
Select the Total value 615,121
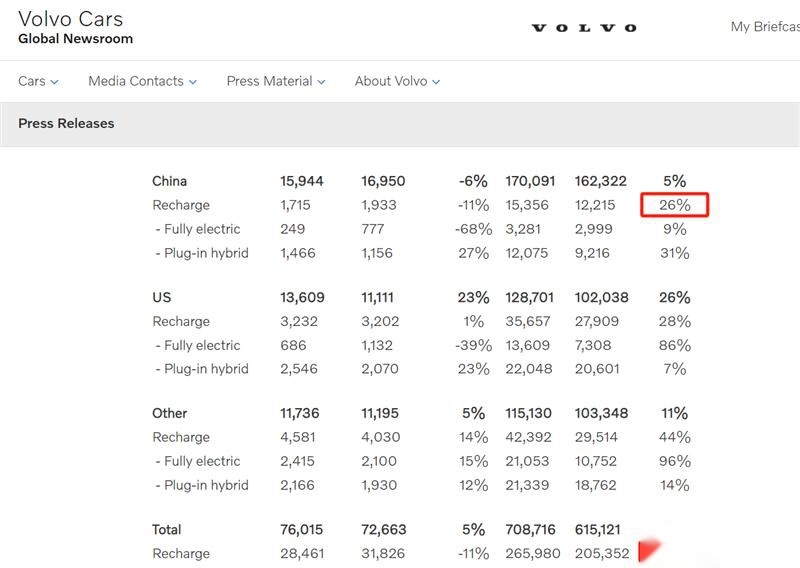coord(597,530)
